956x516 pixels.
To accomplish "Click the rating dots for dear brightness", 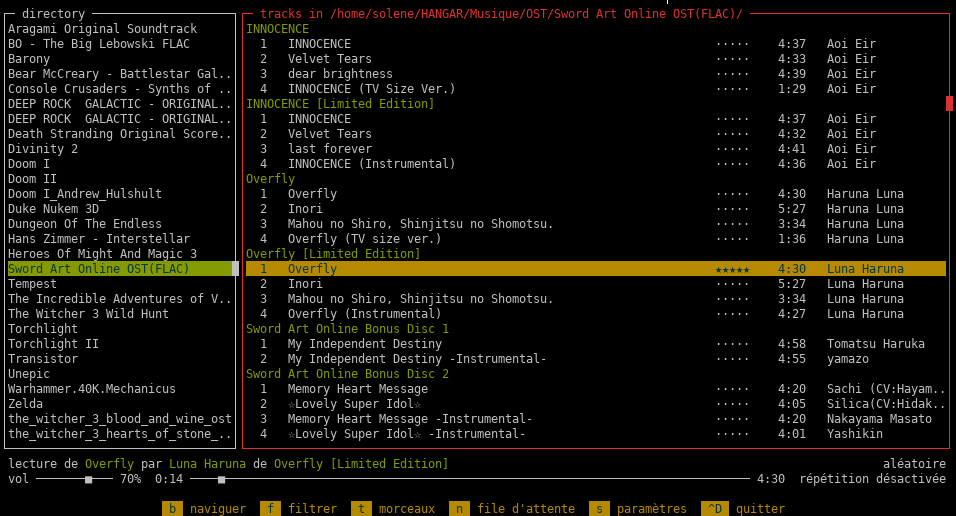I will tap(732, 74).
